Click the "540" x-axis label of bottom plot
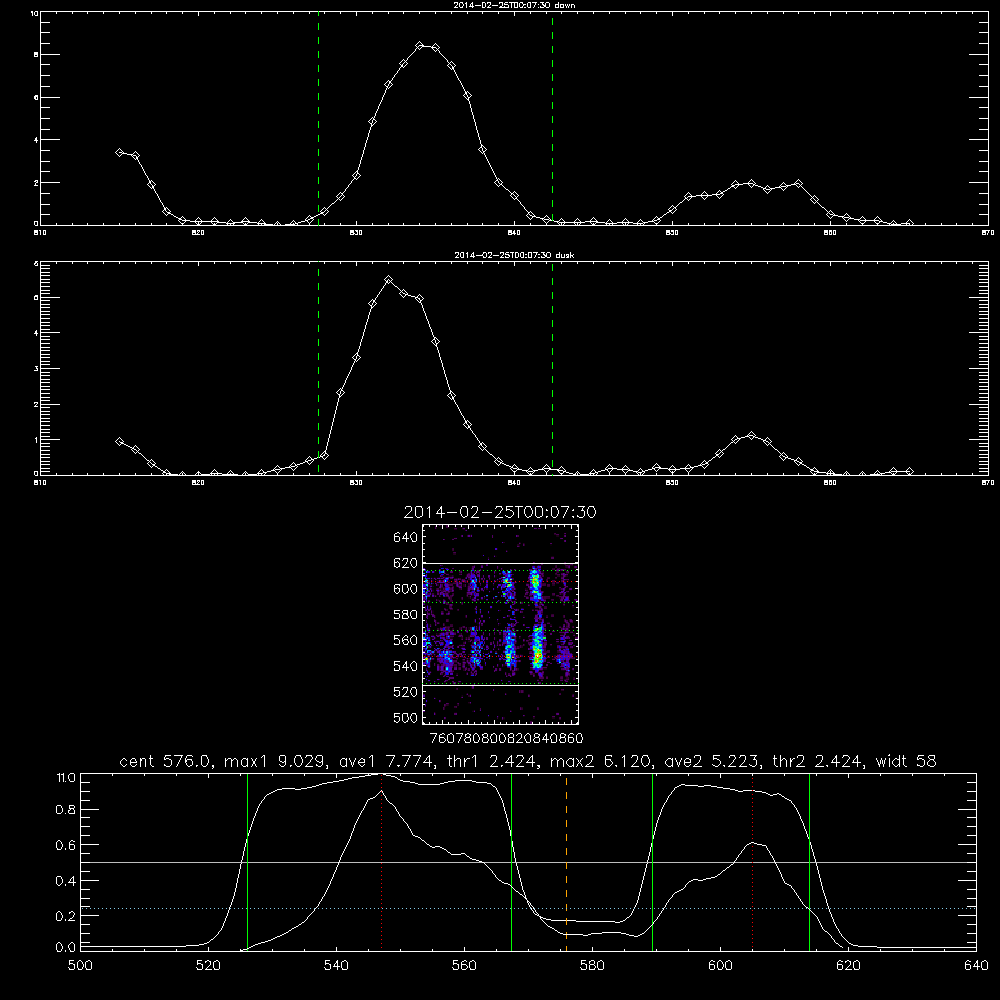 [336, 966]
